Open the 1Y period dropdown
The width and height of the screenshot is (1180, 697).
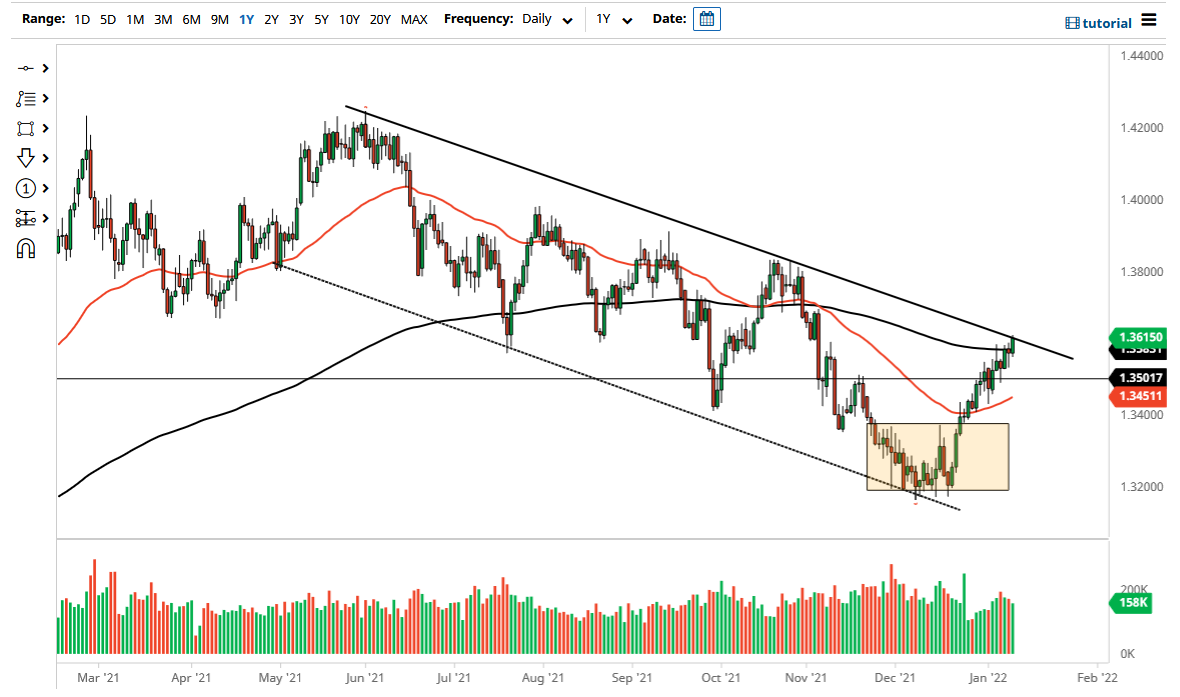tap(616, 19)
